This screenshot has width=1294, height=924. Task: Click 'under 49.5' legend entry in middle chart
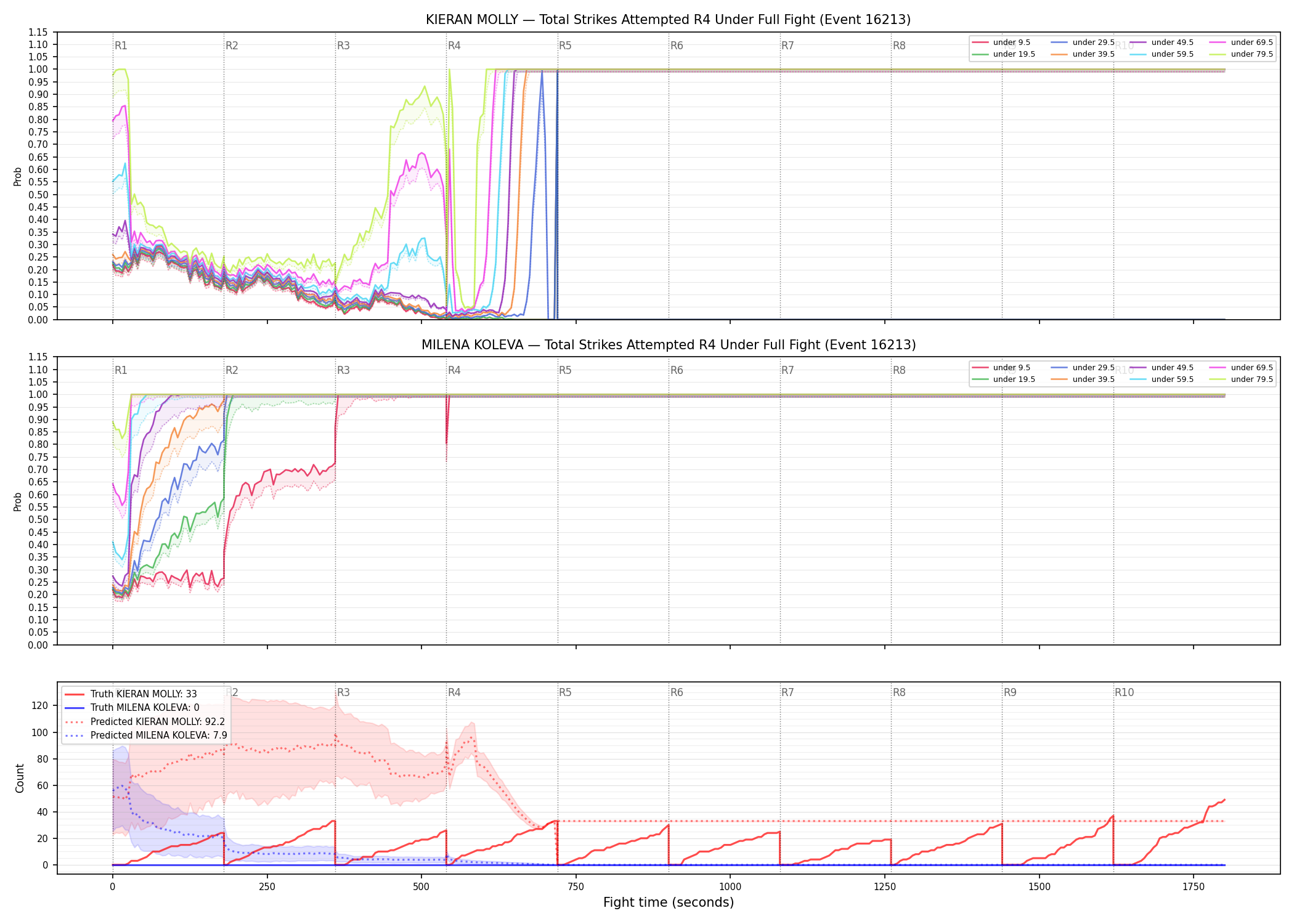click(x=1162, y=368)
